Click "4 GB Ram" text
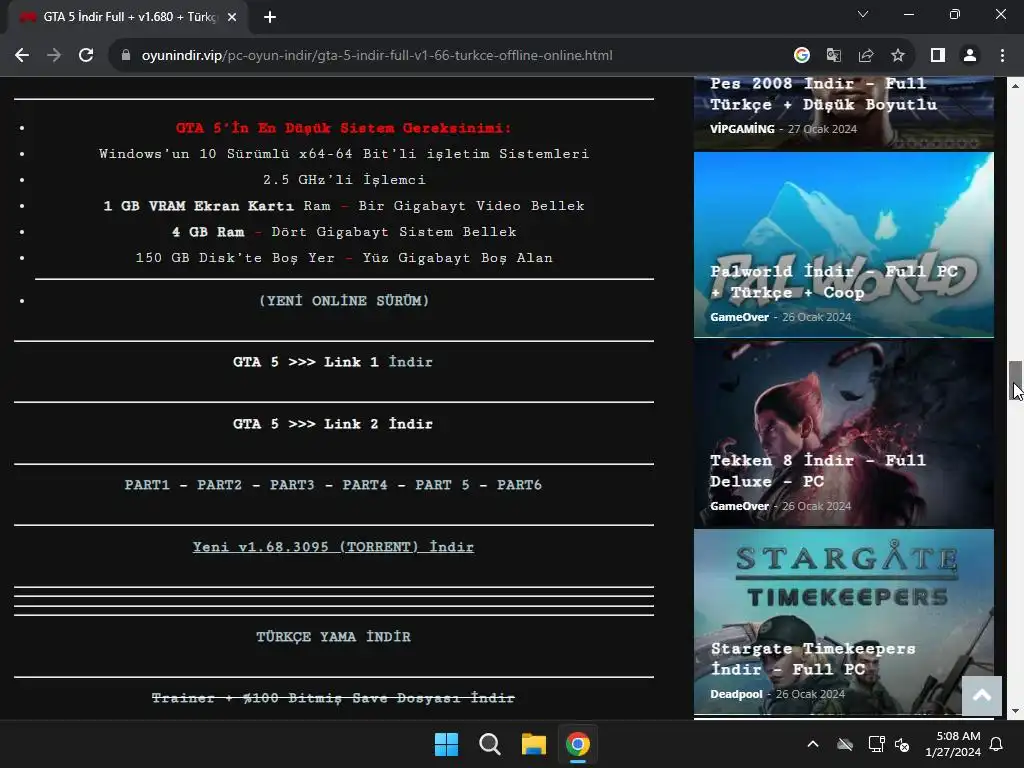The height and width of the screenshot is (768, 1024). [x=208, y=232]
